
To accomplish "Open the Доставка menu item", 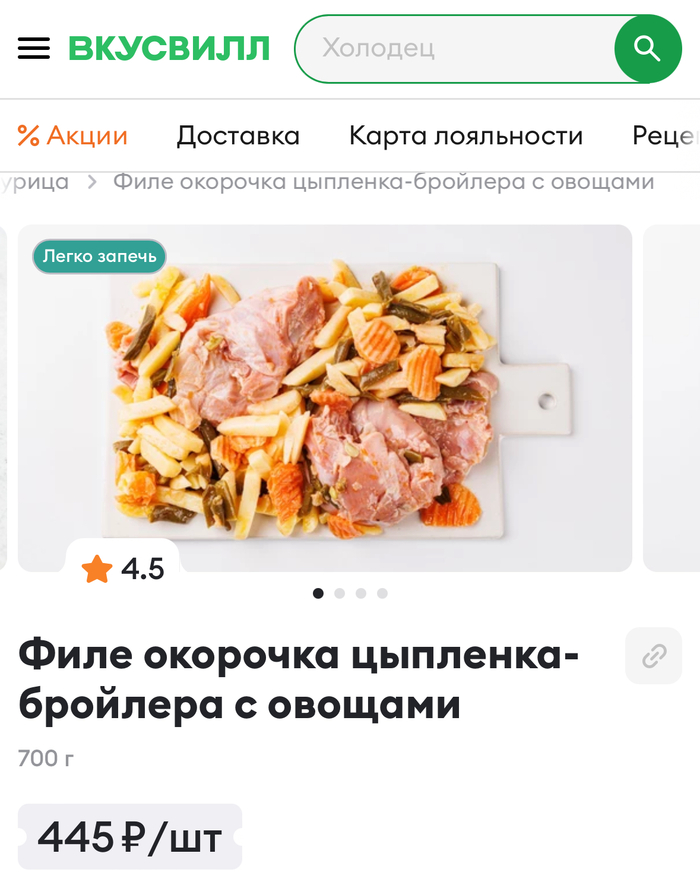I will point(238,136).
